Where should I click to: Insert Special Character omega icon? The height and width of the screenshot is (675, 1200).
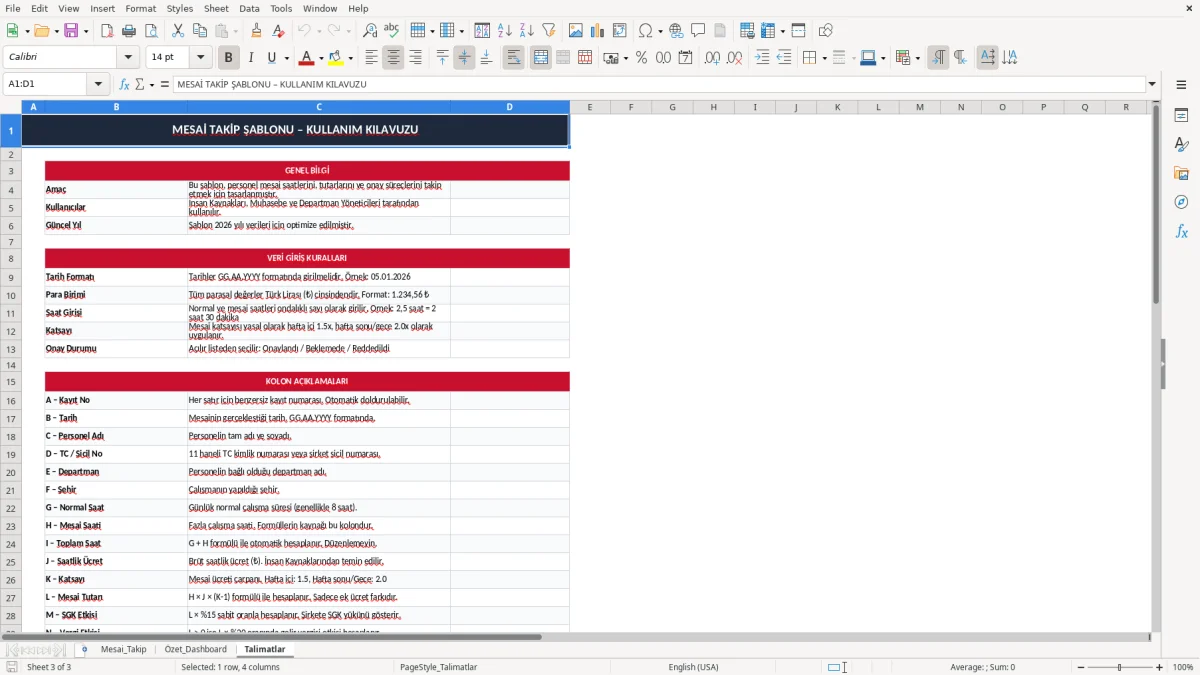[x=646, y=31]
